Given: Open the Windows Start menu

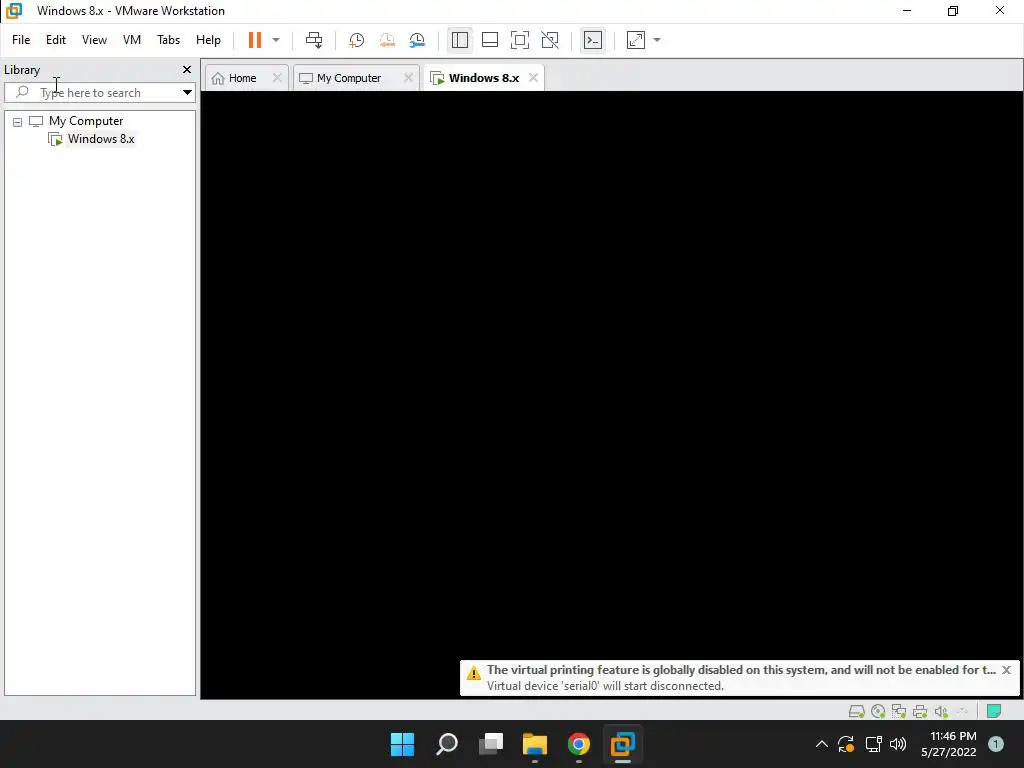Looking at the screenshot, I should 402,744.
